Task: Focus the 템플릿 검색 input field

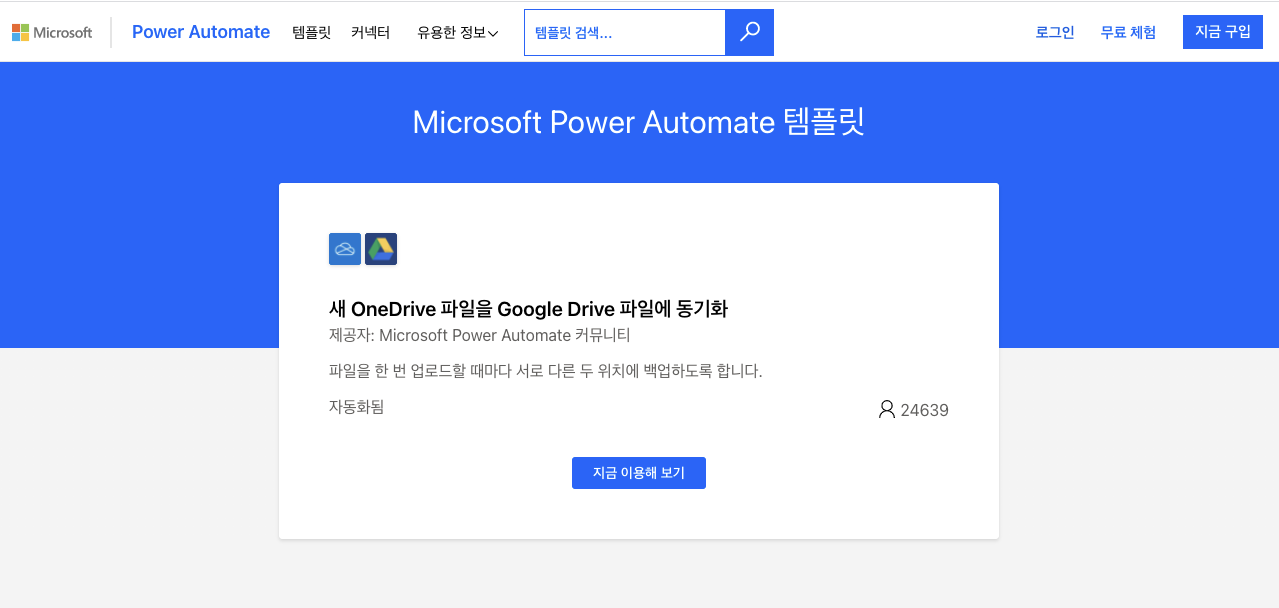Action: [625, 32]
